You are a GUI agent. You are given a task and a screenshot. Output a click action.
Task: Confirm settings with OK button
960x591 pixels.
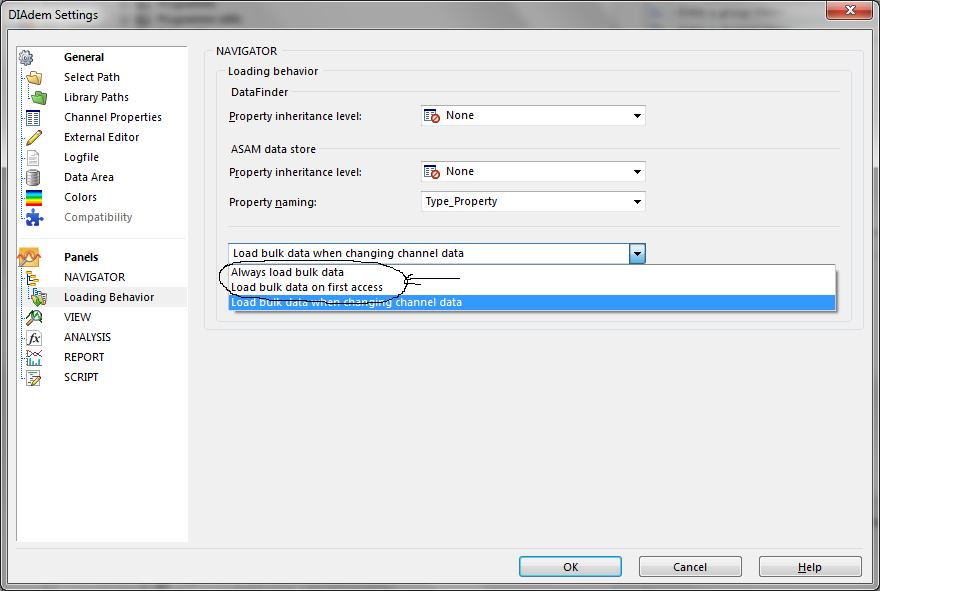pos(570,567)
